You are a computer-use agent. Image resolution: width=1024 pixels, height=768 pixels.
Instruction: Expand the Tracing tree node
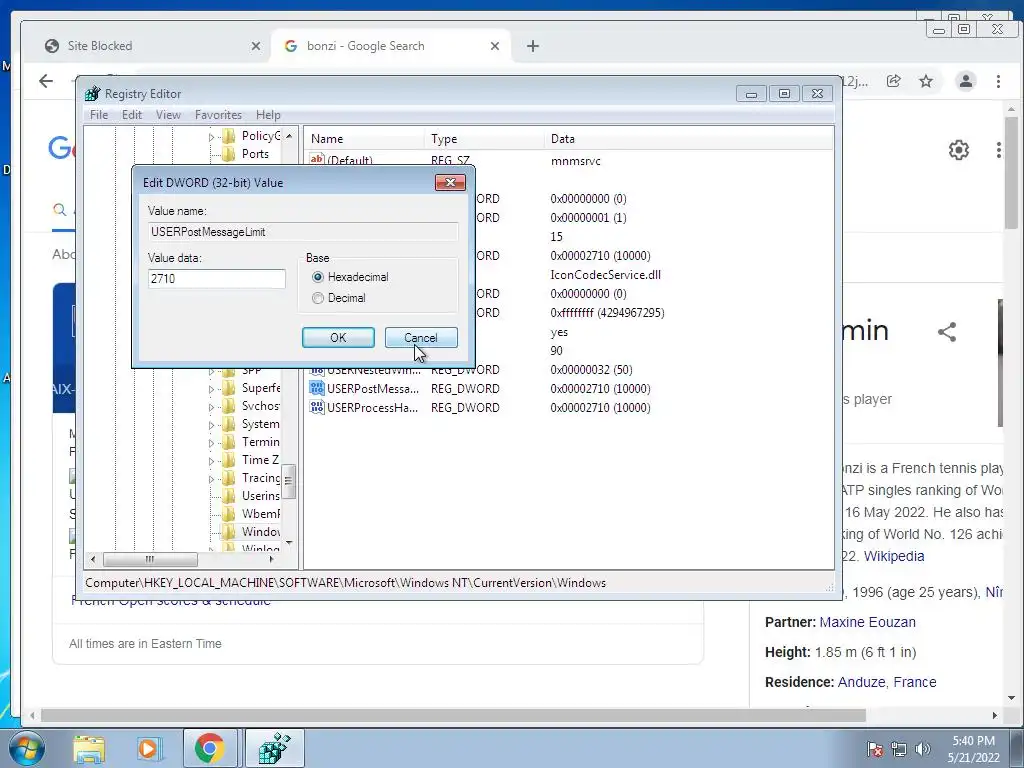coord(211,479)
